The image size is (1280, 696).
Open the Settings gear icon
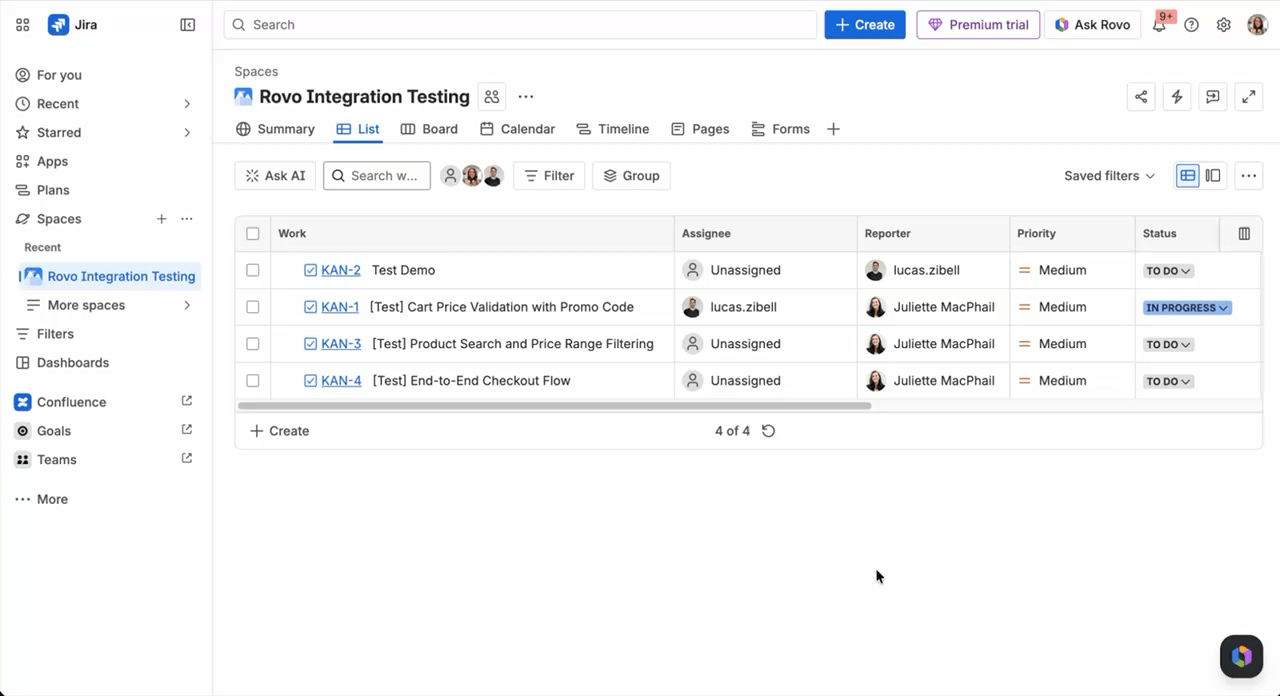click(1223, 25)
